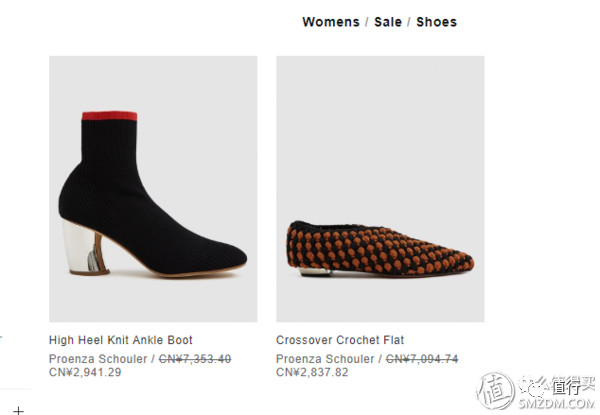
Task: Click the High Heel Knit Ankle Boot title
Action: [120, 340]
